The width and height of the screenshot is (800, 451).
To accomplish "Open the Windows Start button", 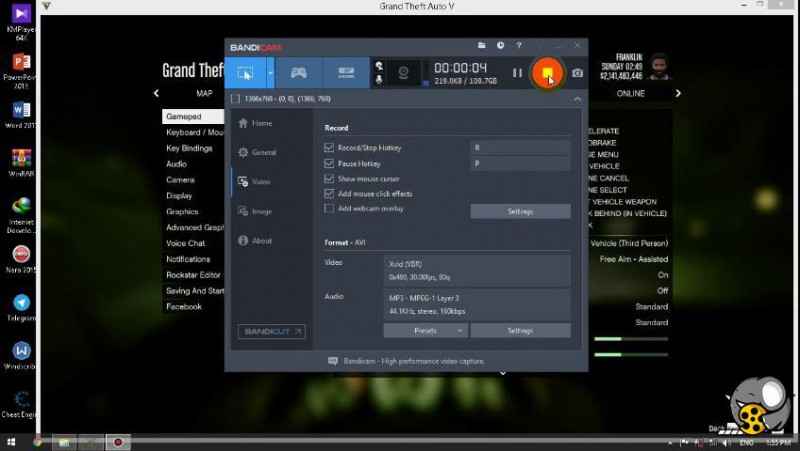I will pos(11,442).
